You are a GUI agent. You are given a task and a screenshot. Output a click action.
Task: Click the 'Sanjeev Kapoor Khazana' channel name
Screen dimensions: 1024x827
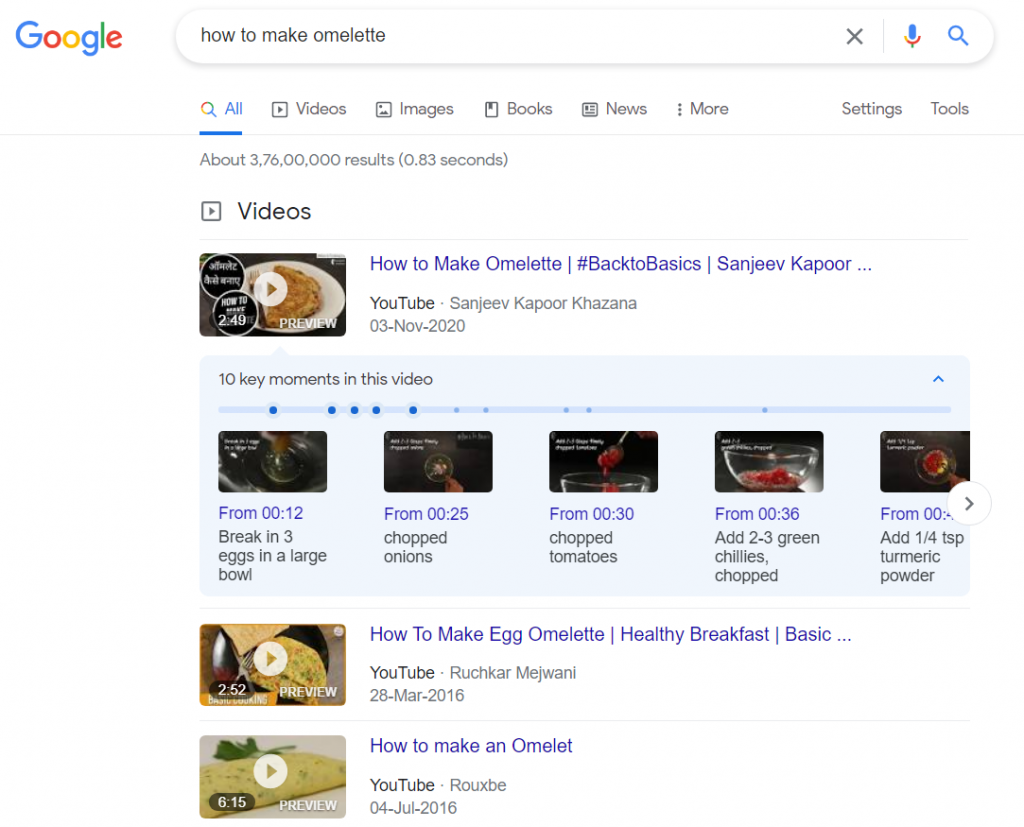(x=543, y=304)
